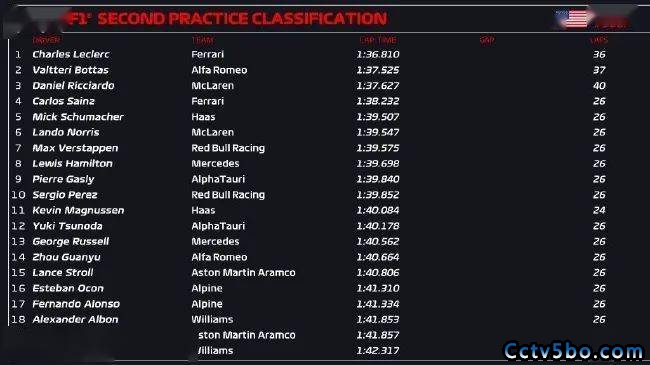Click the LAP TIME column header
Image resolution: width=650 pixels, height=365 pixels.
[378, 40]
